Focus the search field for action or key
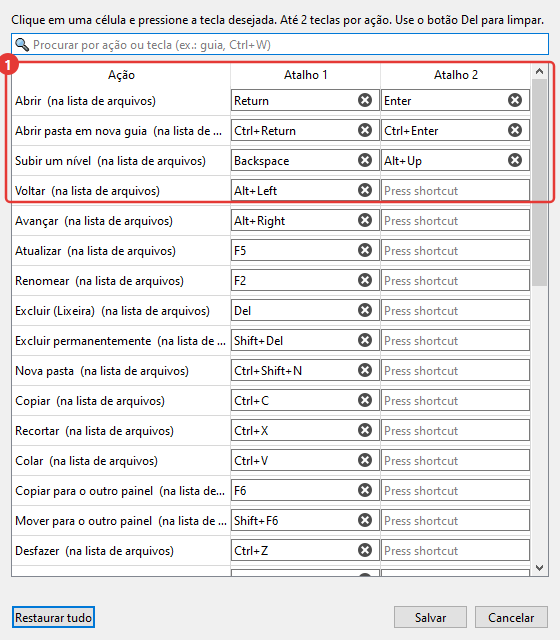Image resolution: width=560 pixels, height=640 pixels. [280, 44]
